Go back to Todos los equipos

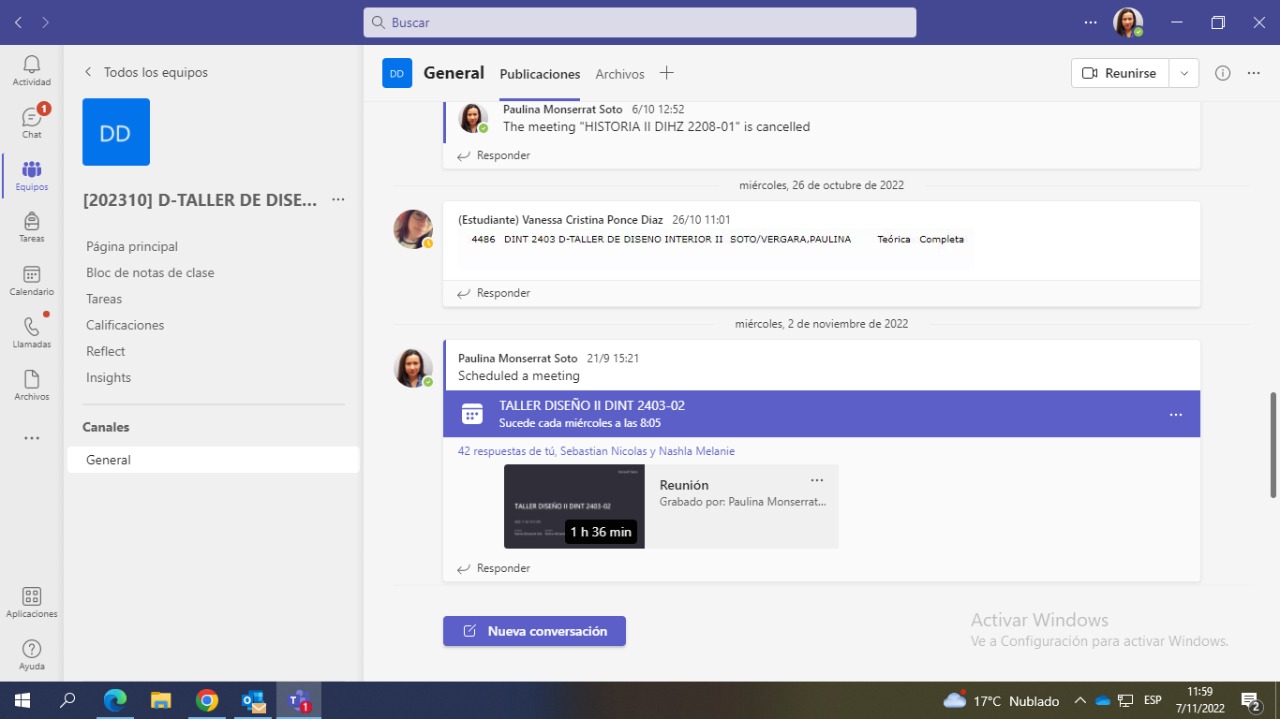146,72
